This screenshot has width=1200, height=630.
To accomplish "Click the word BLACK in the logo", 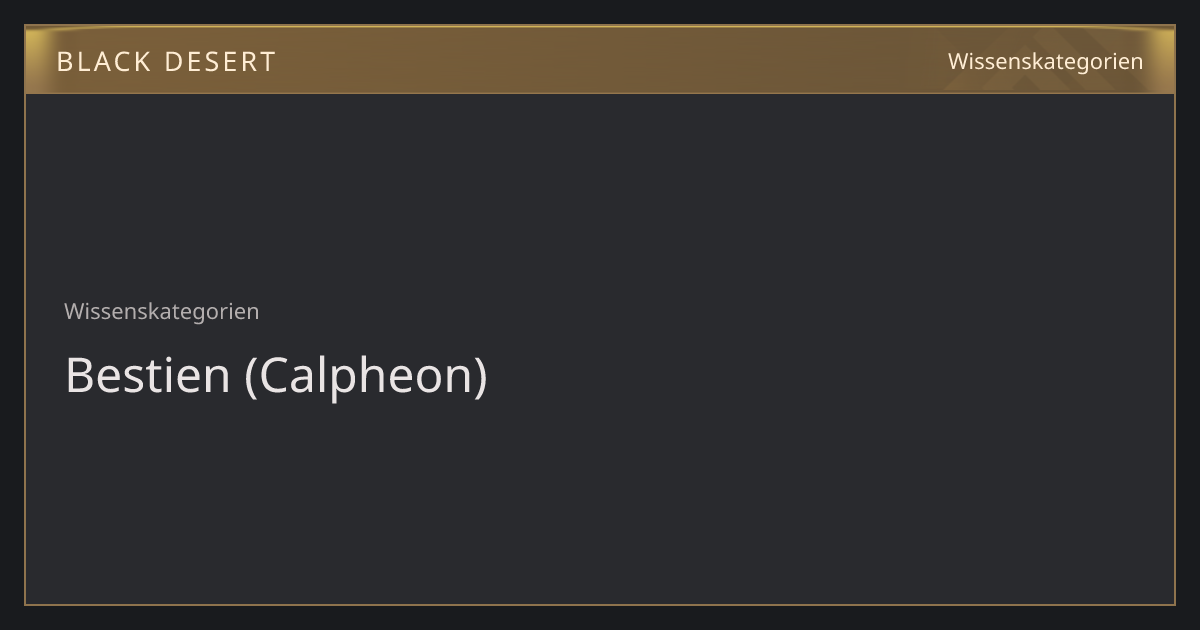I will pos(103,62).
